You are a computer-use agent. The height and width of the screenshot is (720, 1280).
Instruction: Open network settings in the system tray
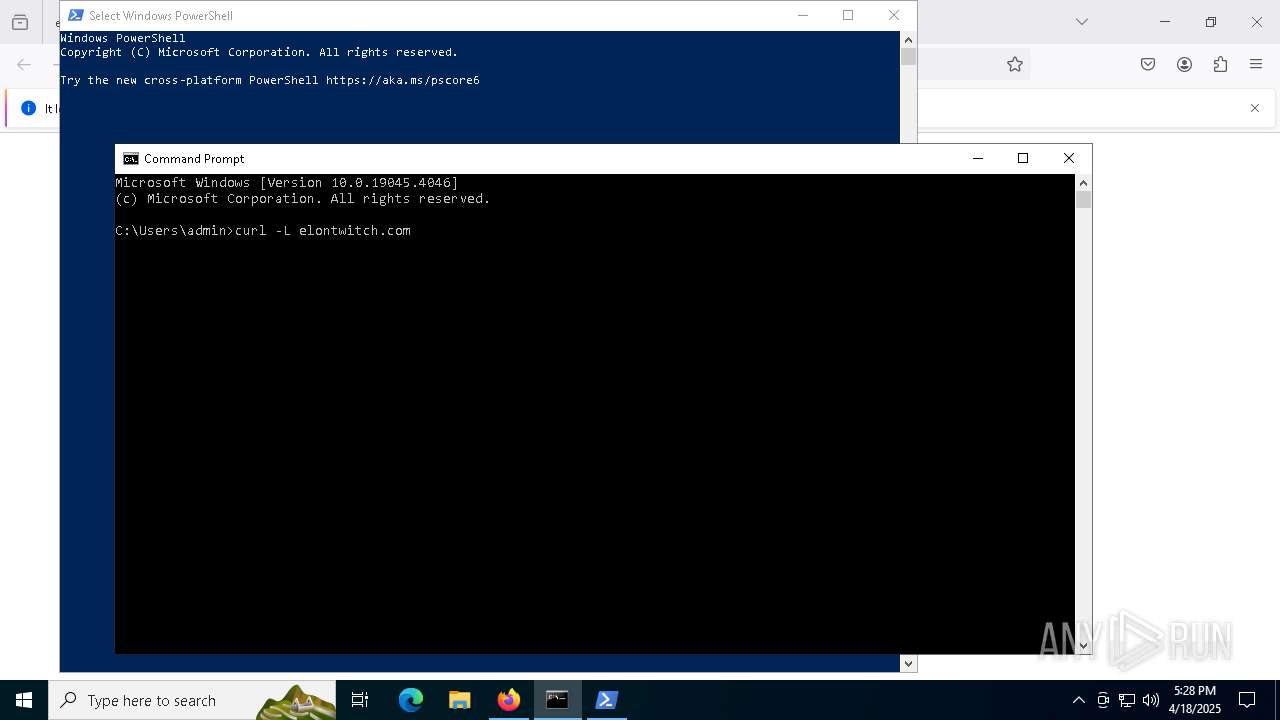click(x=1127, y=700)
